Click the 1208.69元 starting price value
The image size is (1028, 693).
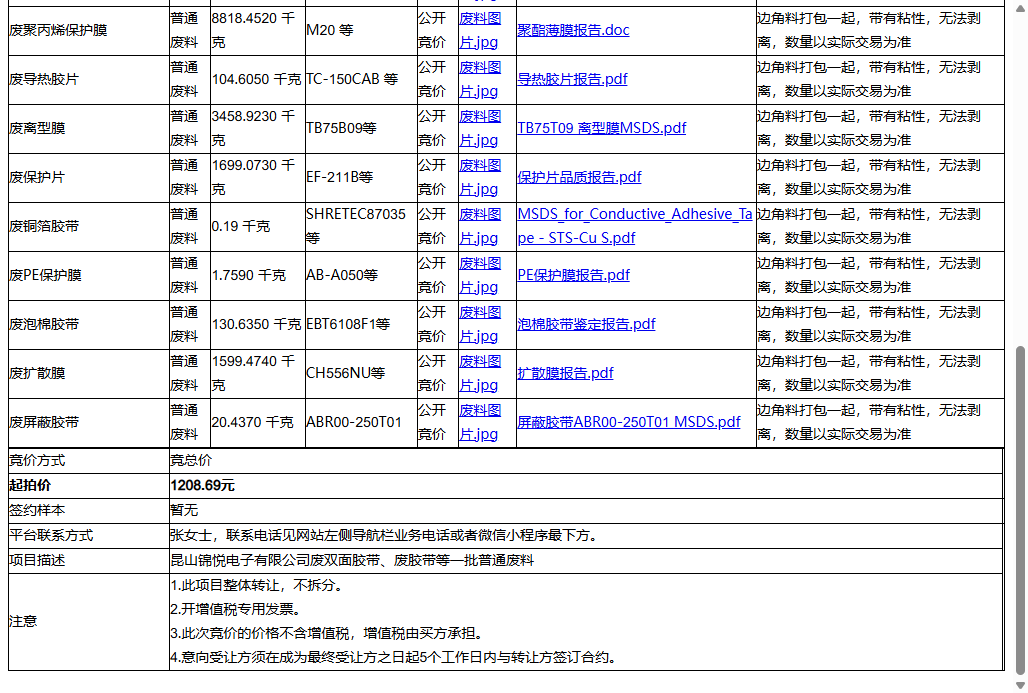[x=203, y=486]
